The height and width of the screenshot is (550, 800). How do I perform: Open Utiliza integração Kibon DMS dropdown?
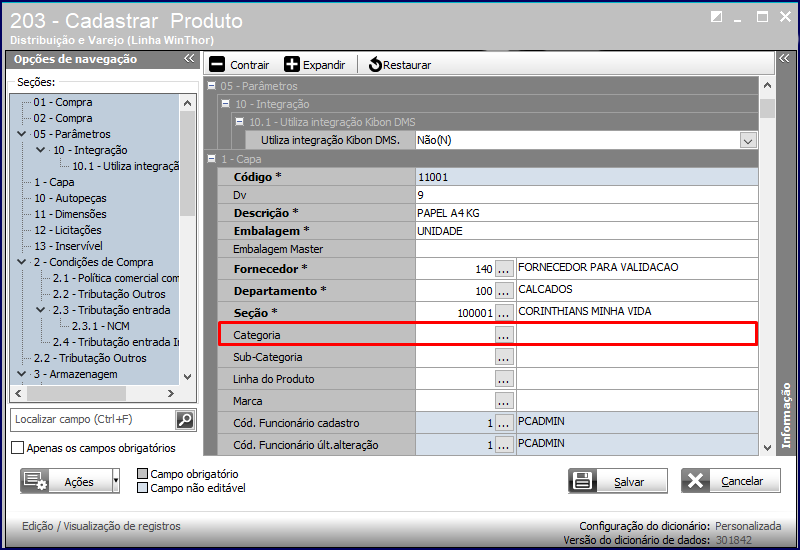click(748, 140)
